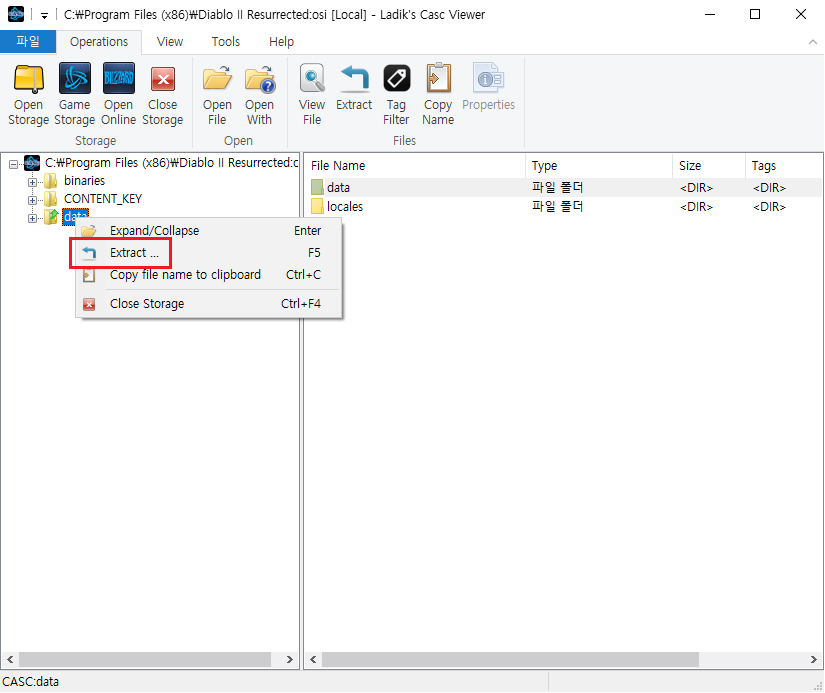Image resolution: width=825 pixels, height=693 pixels.
Task: Select the data row in file list
Action: pos(563,187)
